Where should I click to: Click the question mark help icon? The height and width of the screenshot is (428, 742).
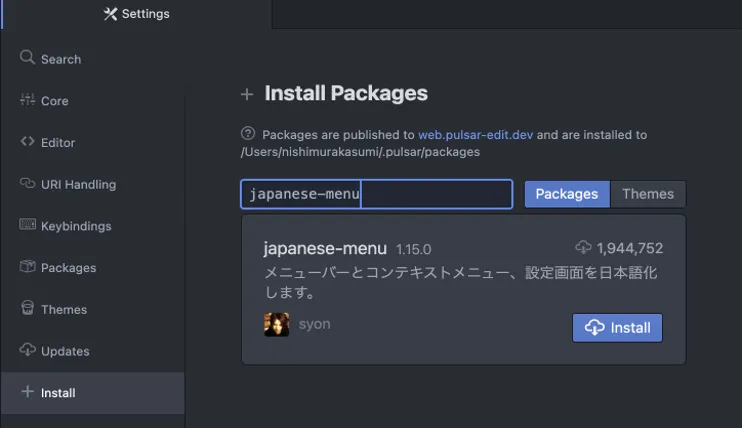point(248,134)
